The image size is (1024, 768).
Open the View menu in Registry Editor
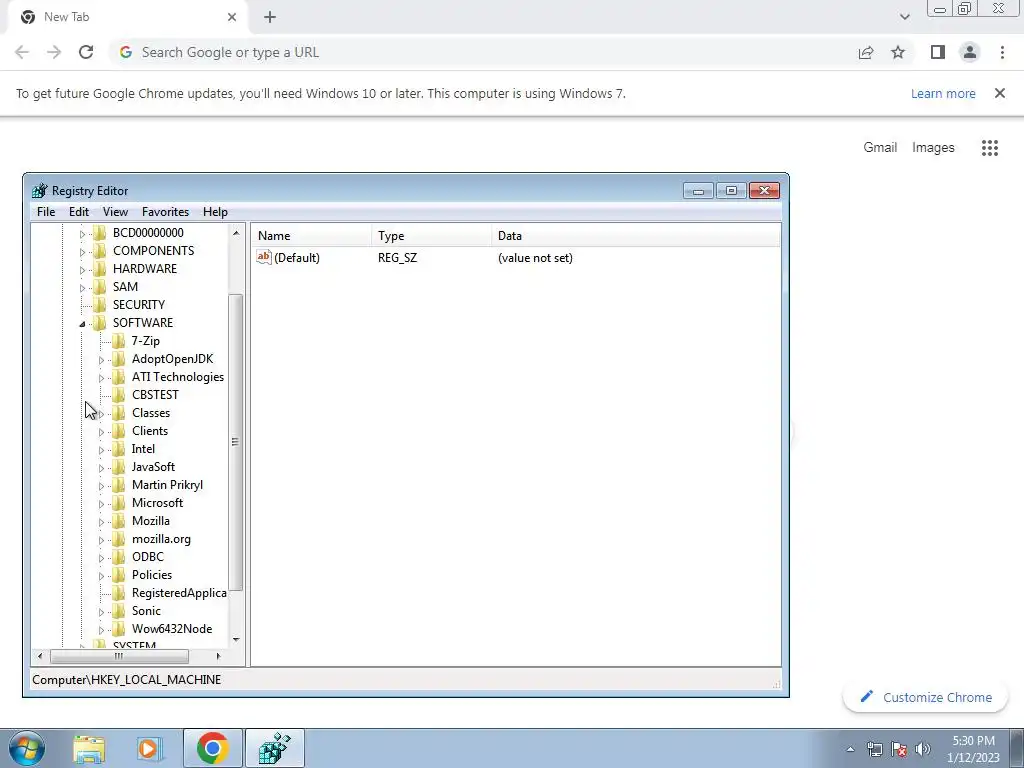point(115,212)
